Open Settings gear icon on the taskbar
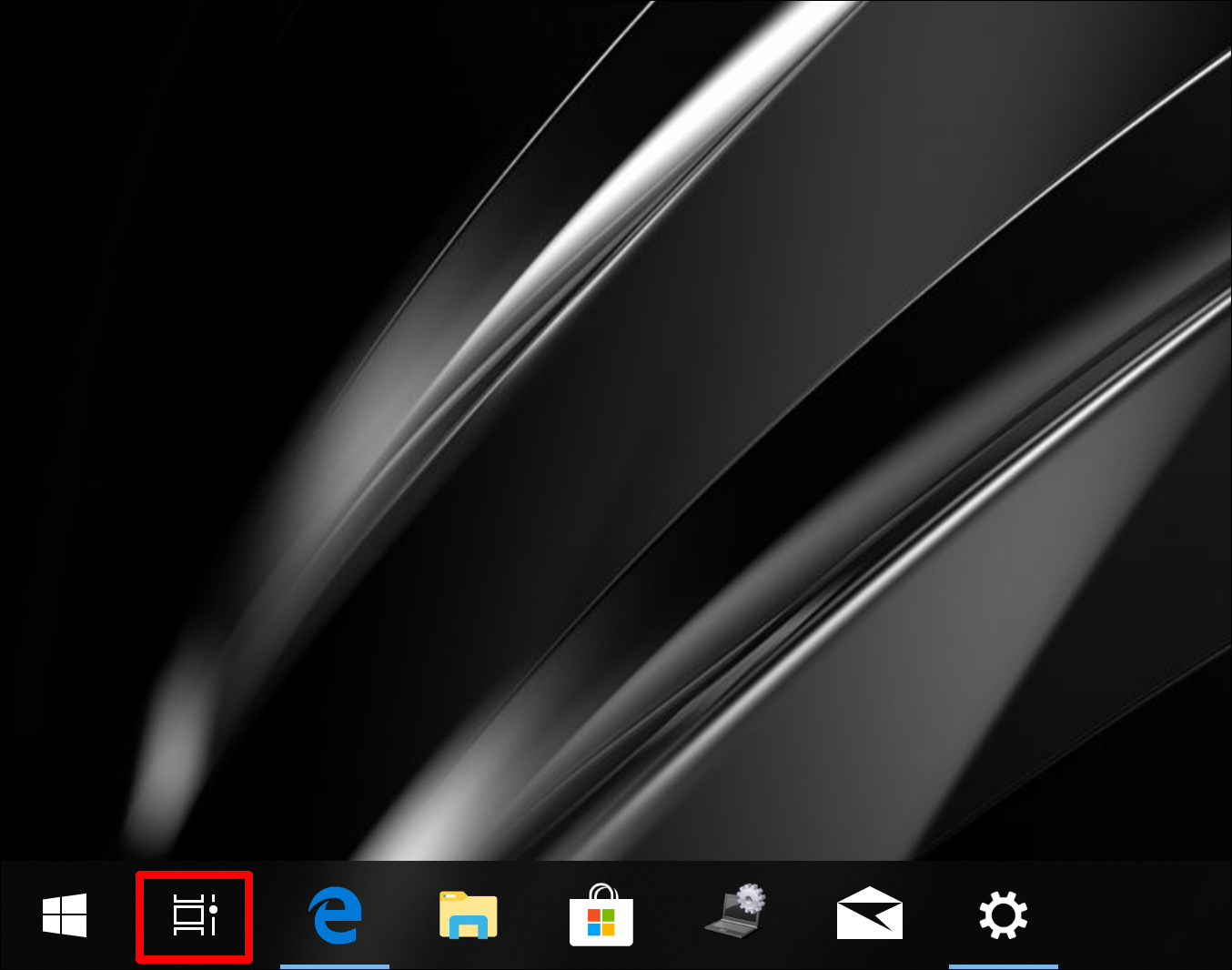 [x=1003, y=914]
